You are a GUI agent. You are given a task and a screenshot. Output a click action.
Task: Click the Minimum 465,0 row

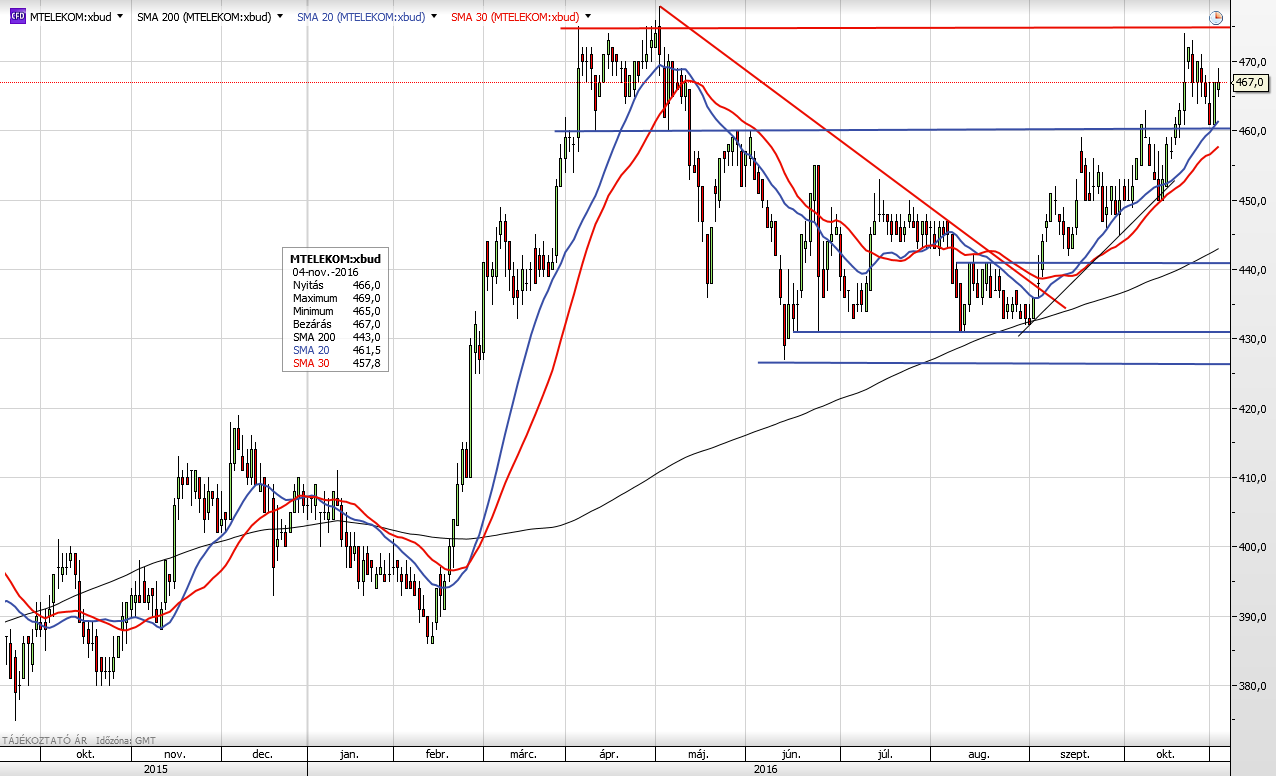click(336, 311)
